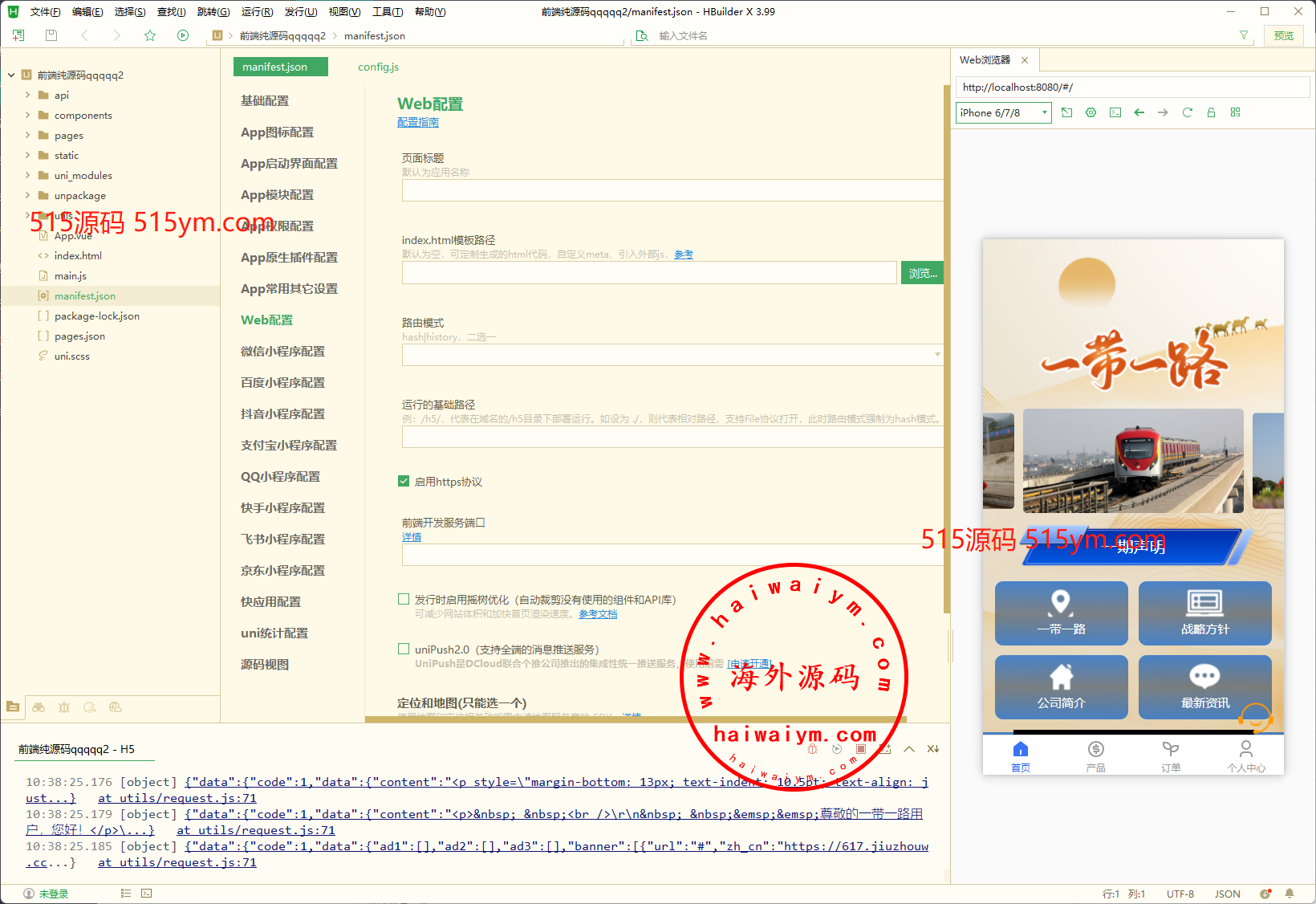Click the QR code icon in browser toolbar
The image size is (1316, 904).
1235,112
